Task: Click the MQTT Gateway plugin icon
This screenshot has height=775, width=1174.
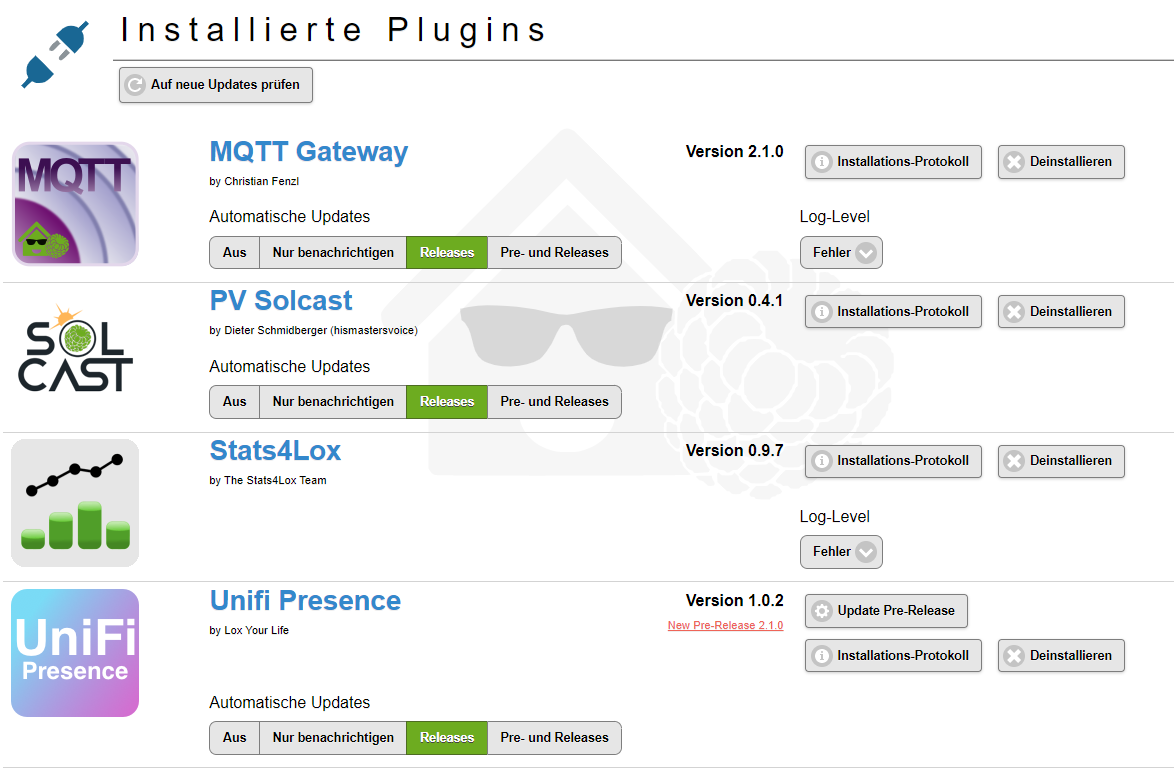Action: click(75, 204)
